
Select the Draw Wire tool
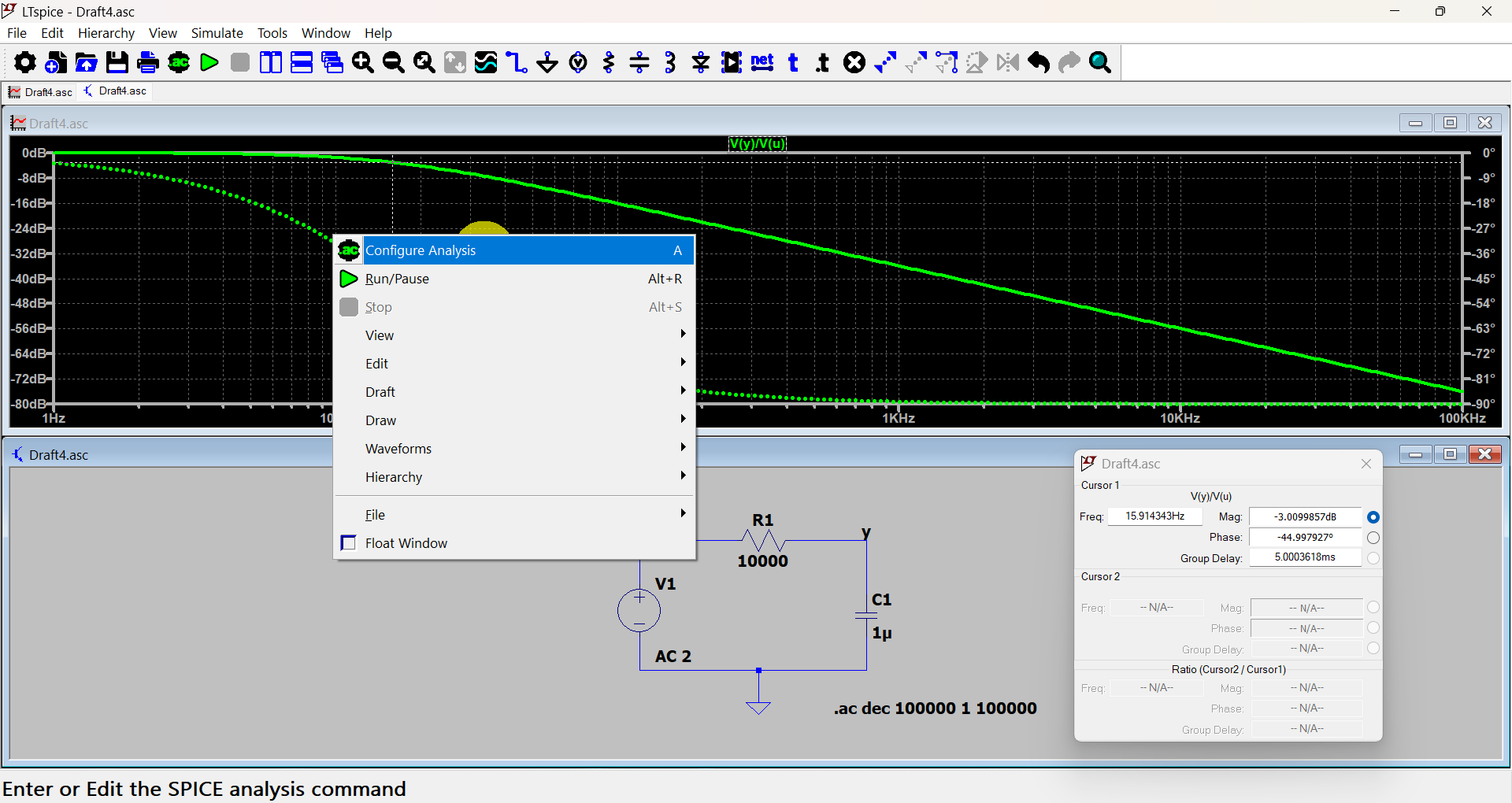517,62
